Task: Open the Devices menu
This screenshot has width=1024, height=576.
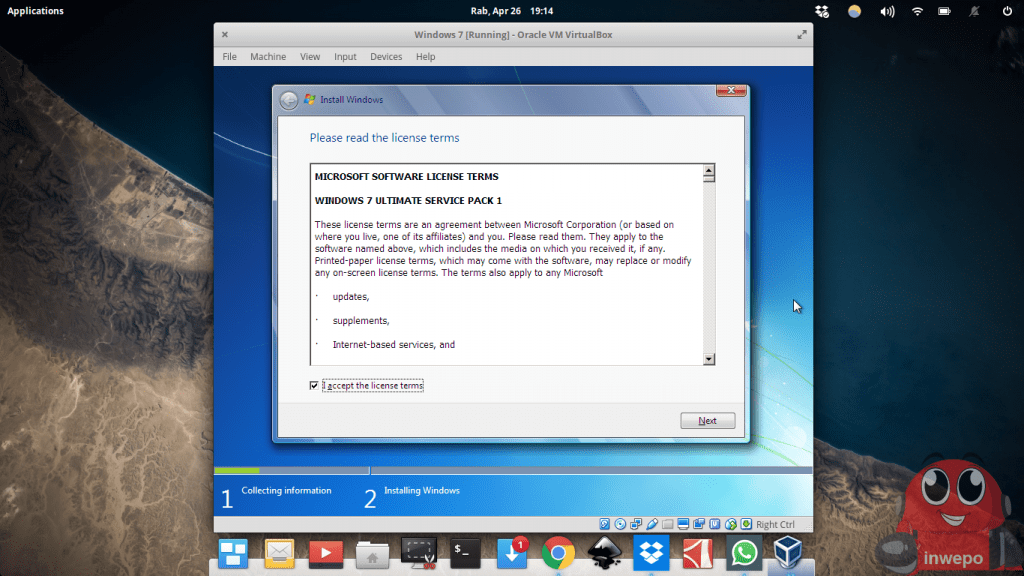Action: click(386, 57)
